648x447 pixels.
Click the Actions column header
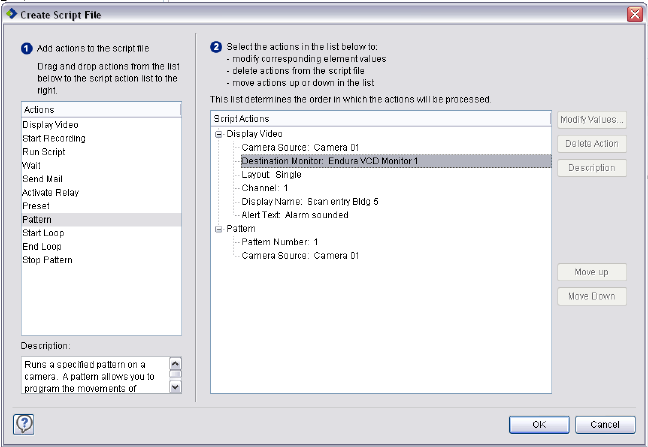(101, 110)
